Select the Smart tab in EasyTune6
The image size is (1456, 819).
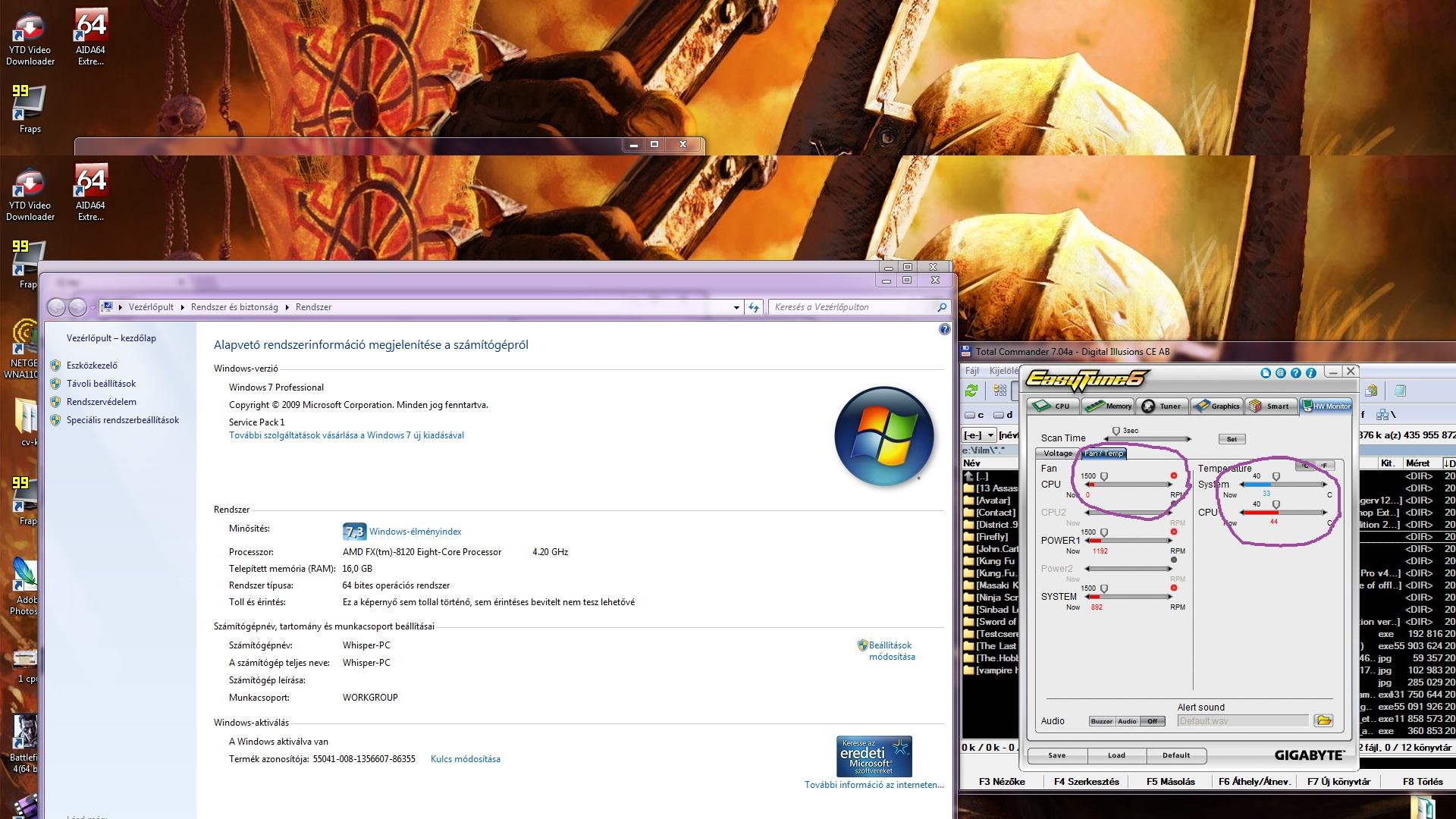(1270, 406)
